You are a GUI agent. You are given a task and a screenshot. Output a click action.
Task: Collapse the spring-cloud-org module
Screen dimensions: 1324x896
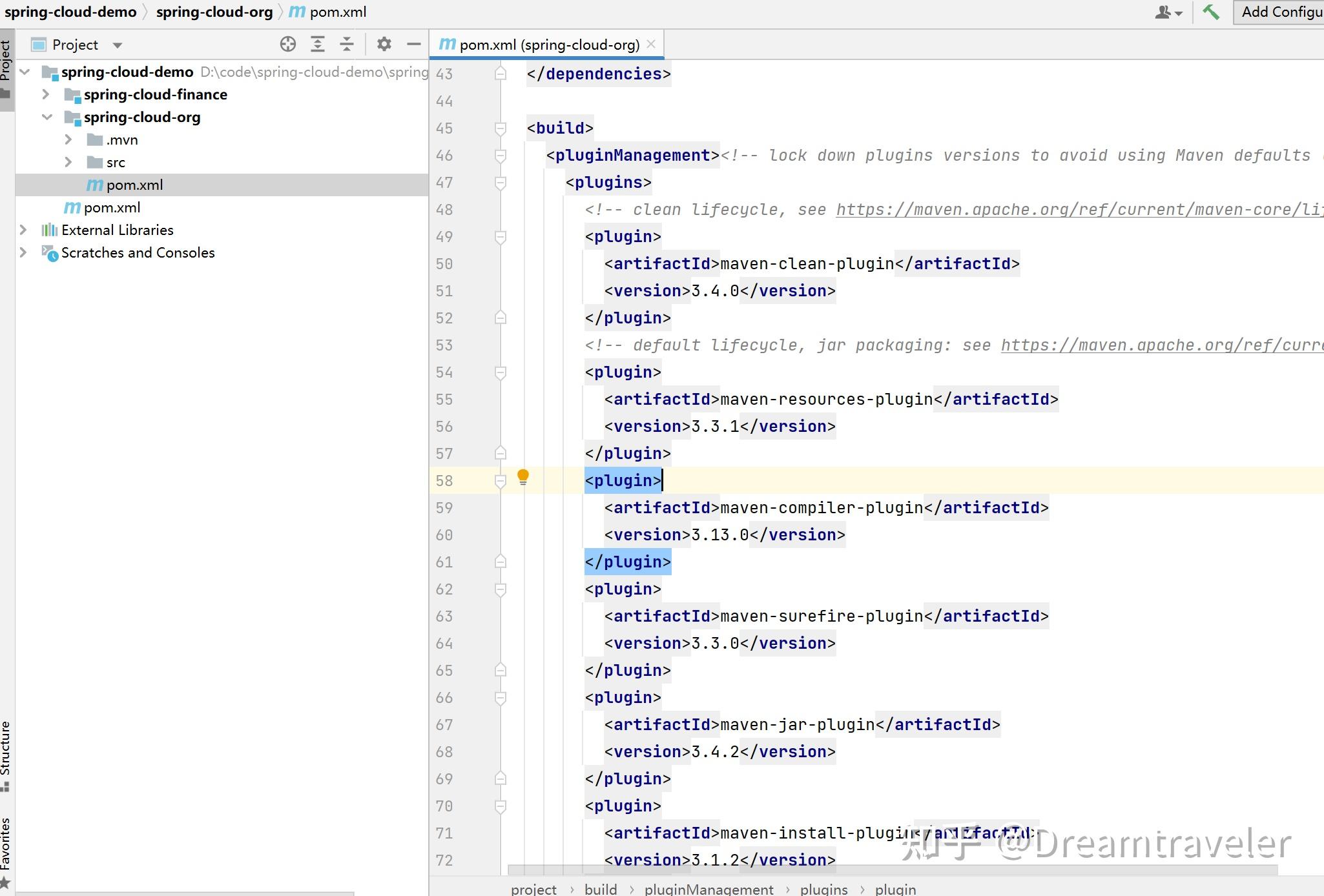tap(47, 117)
